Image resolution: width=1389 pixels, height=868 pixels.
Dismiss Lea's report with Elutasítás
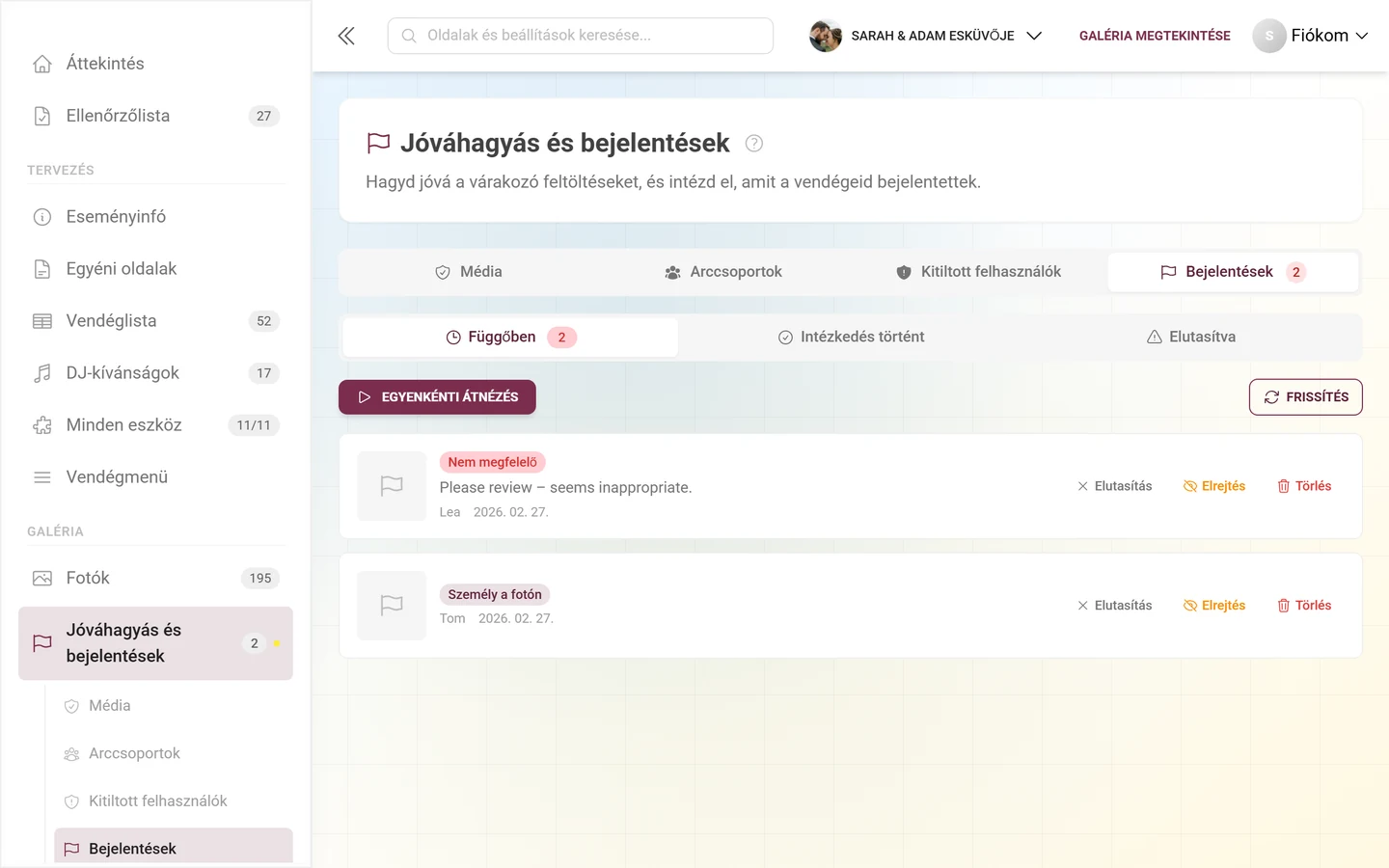(1115, 486)
